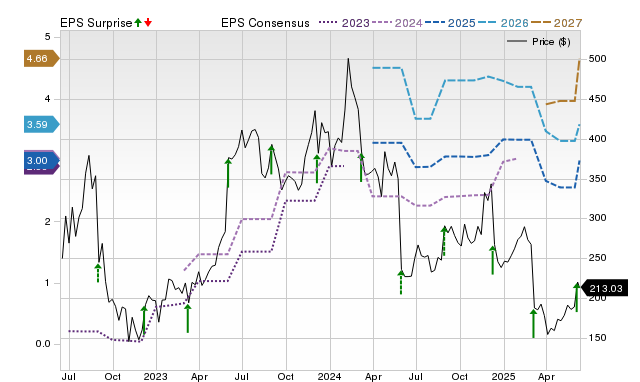
Task: Click the red down arrow beside EPS Surprise
Action: (148, 22)
